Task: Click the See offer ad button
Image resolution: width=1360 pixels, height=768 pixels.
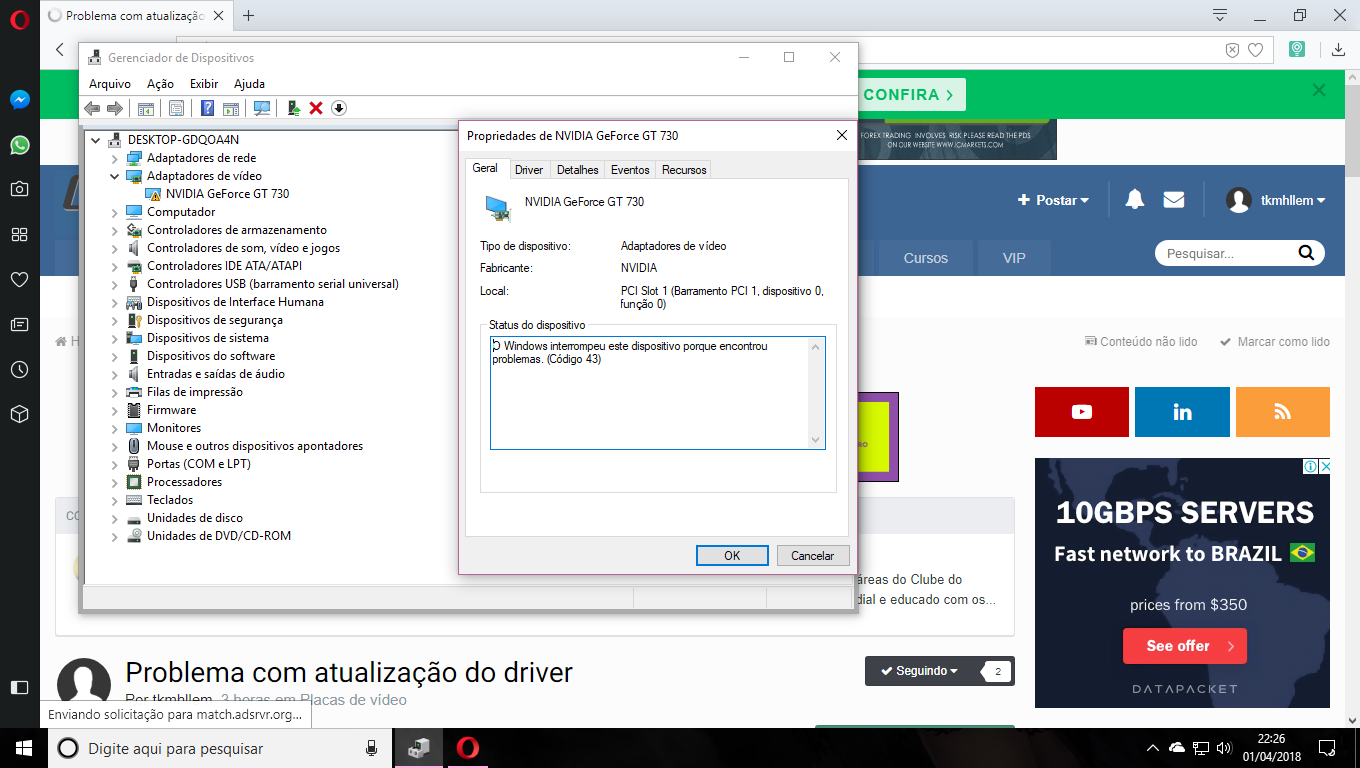Action: (x=1184, y=646)
